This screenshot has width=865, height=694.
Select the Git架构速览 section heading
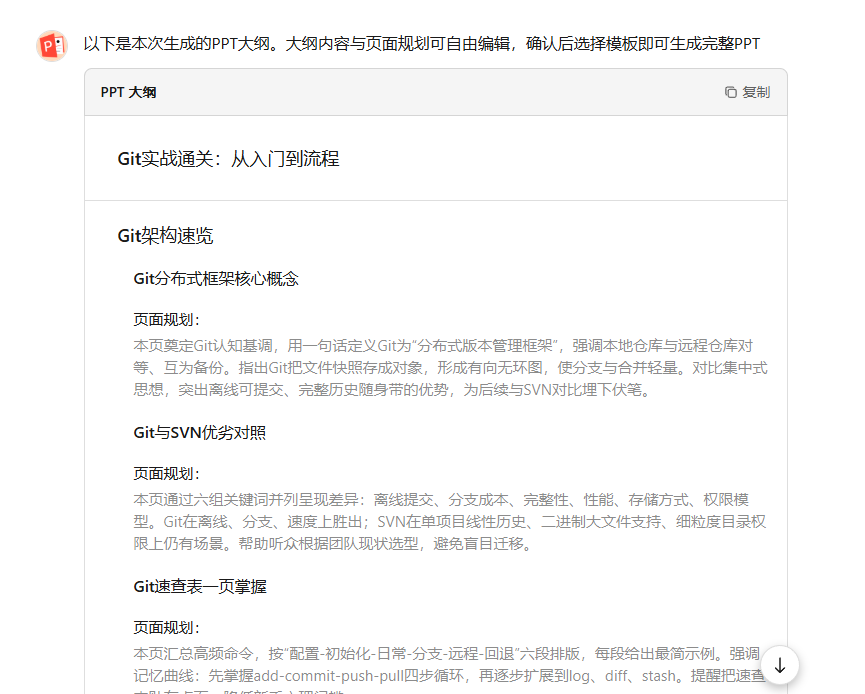tap(165, 236)
